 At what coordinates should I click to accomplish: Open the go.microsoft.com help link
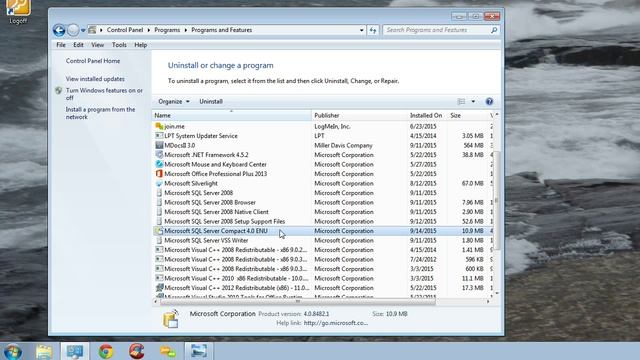click(x=336, y=323)
